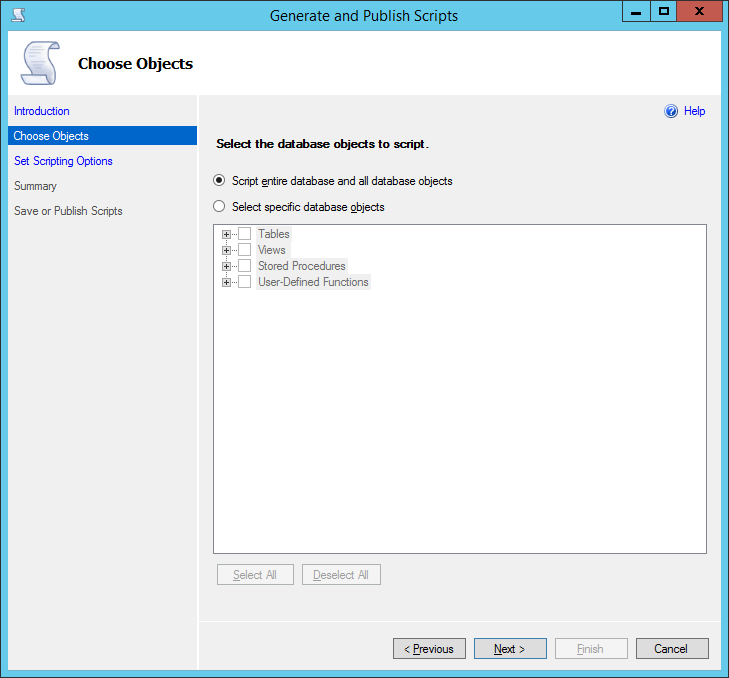The width and height of the screenshot is (729, 678).
Task: Open the Help link
Action: 694,112
